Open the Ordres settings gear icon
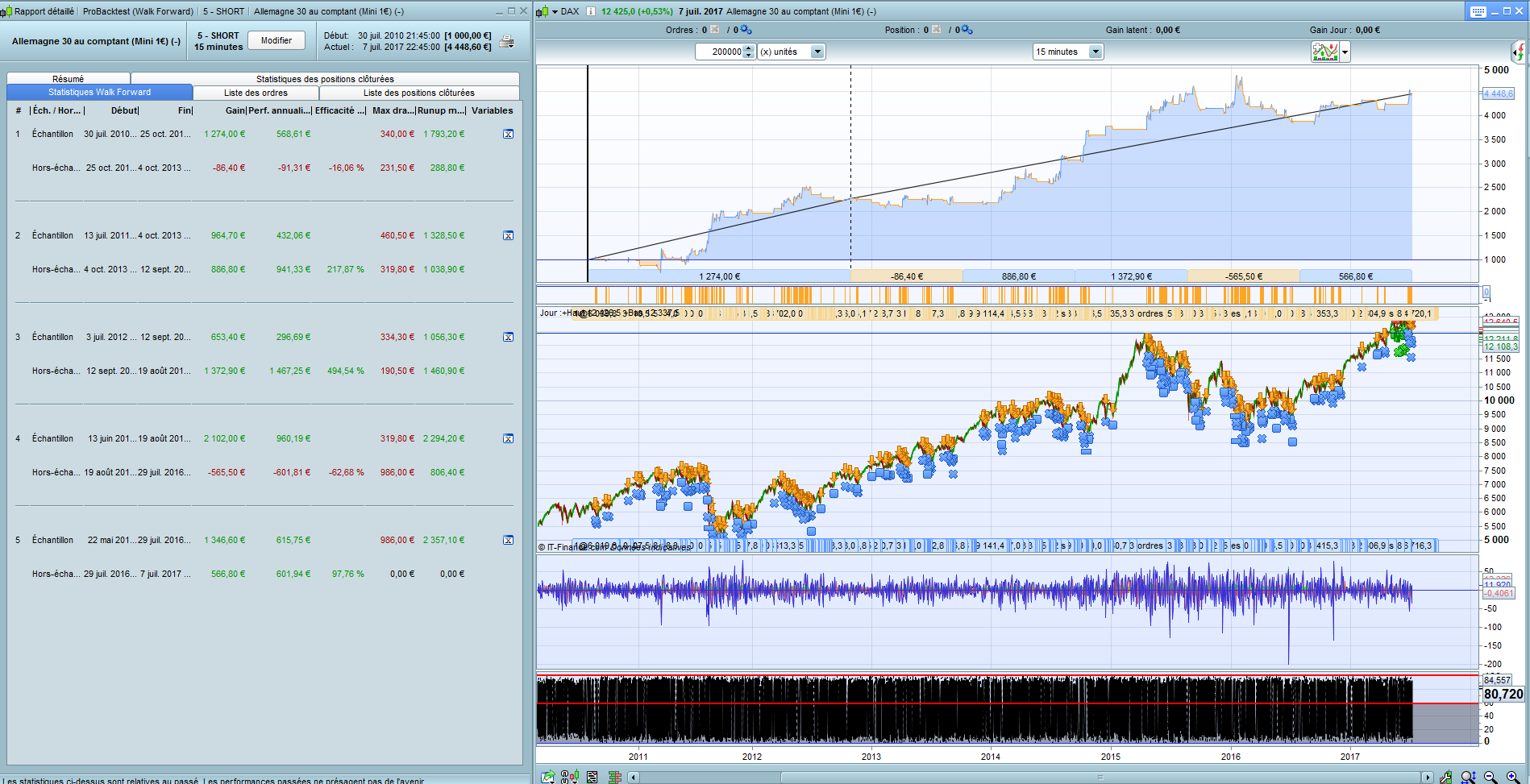This screenshot has height=784, width=1530. click(746, 30)
